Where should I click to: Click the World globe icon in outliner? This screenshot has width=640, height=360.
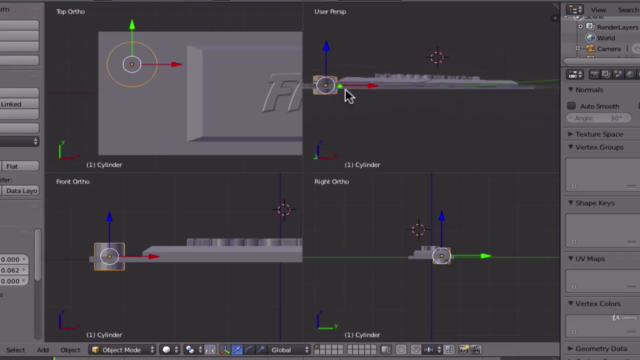pyautogui.click(x=590, y=38)
